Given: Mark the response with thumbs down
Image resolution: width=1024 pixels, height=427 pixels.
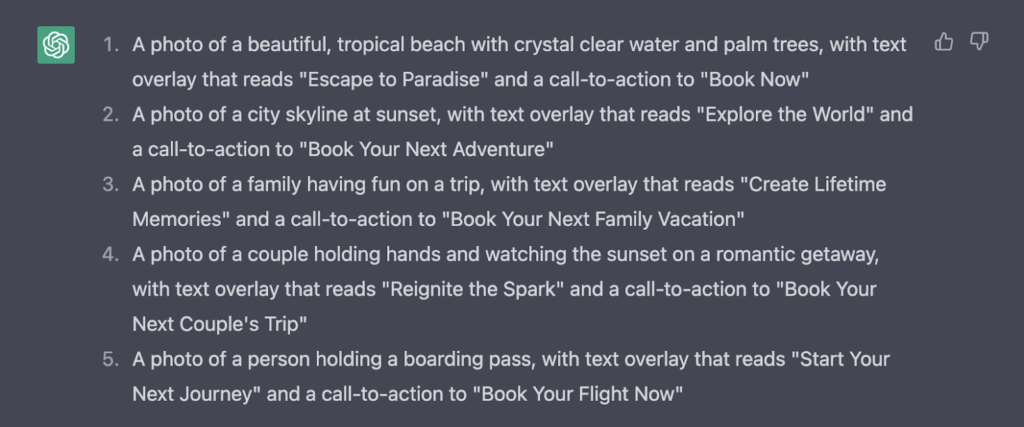Looking at the screenshot, I should coord(979,42).
